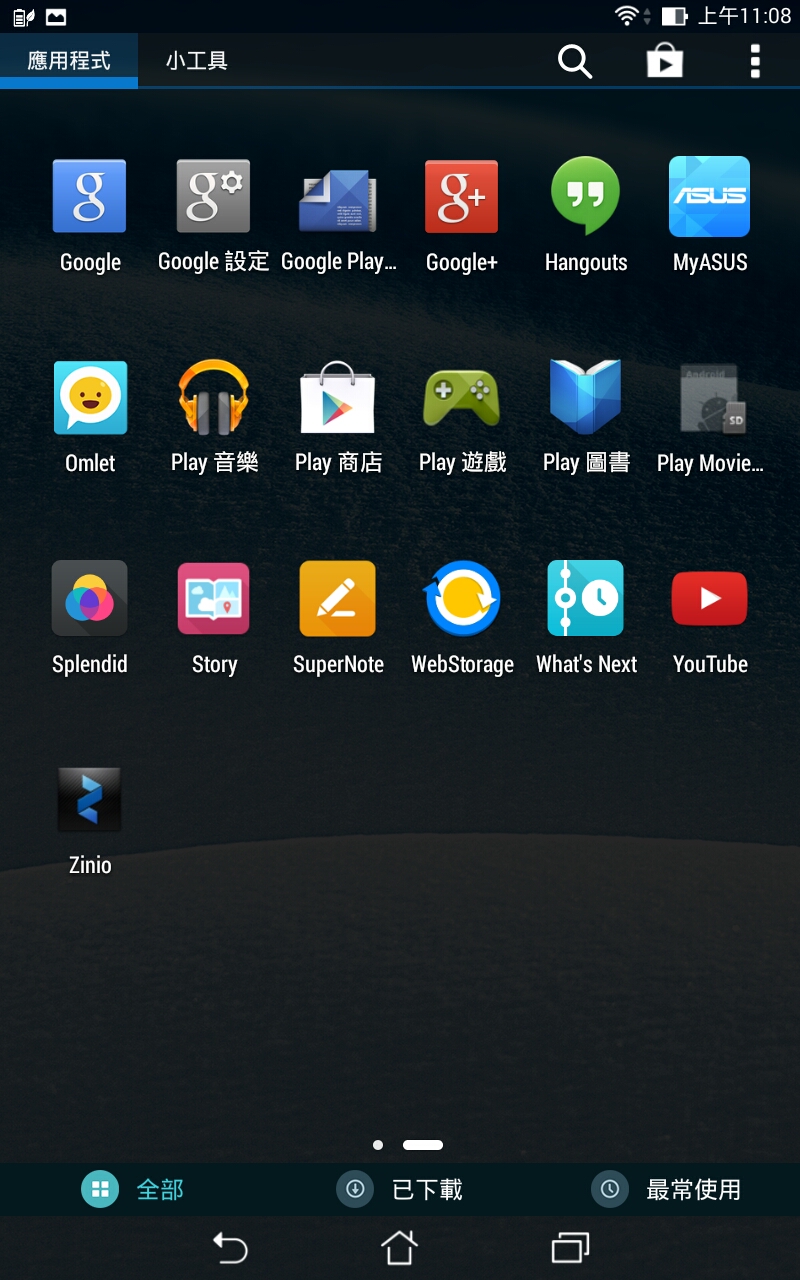The height and width of the screenshot is (1280, 800).
Task: Tap the battery status icon
Action: pos(675,16)
